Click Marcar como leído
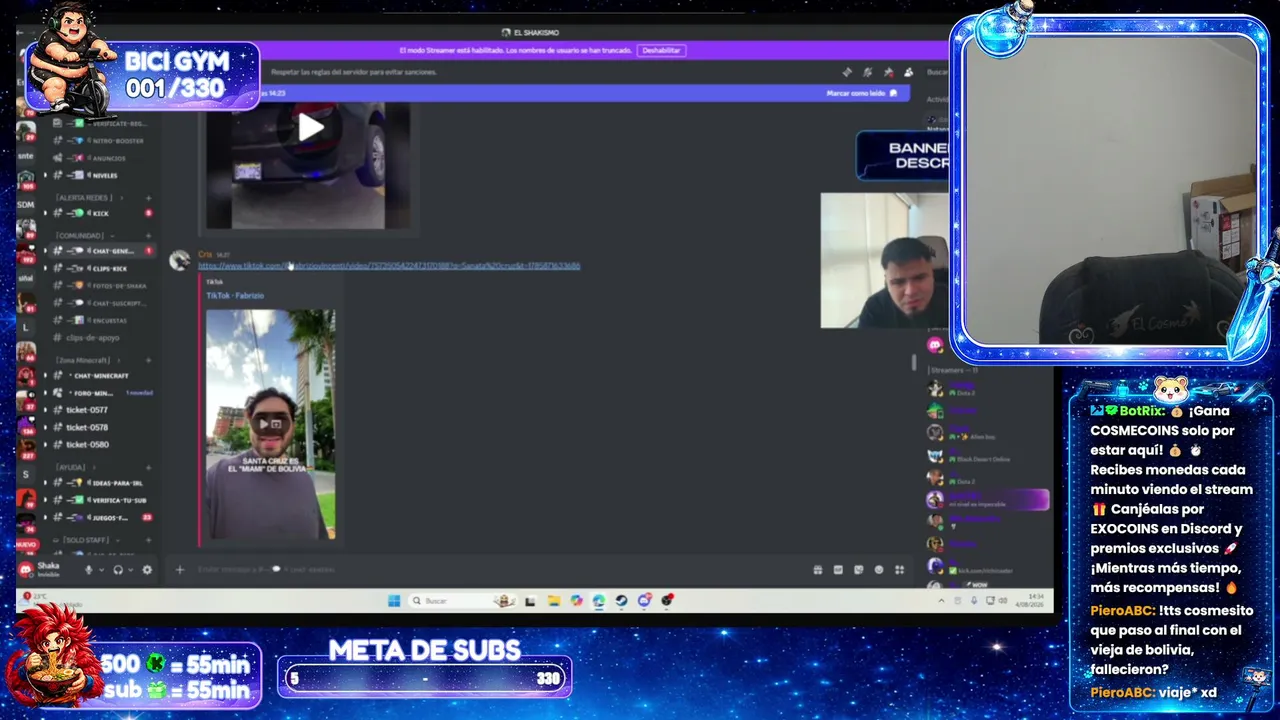The height and width of the screenshot is (720, 1280). click(862, 93)
